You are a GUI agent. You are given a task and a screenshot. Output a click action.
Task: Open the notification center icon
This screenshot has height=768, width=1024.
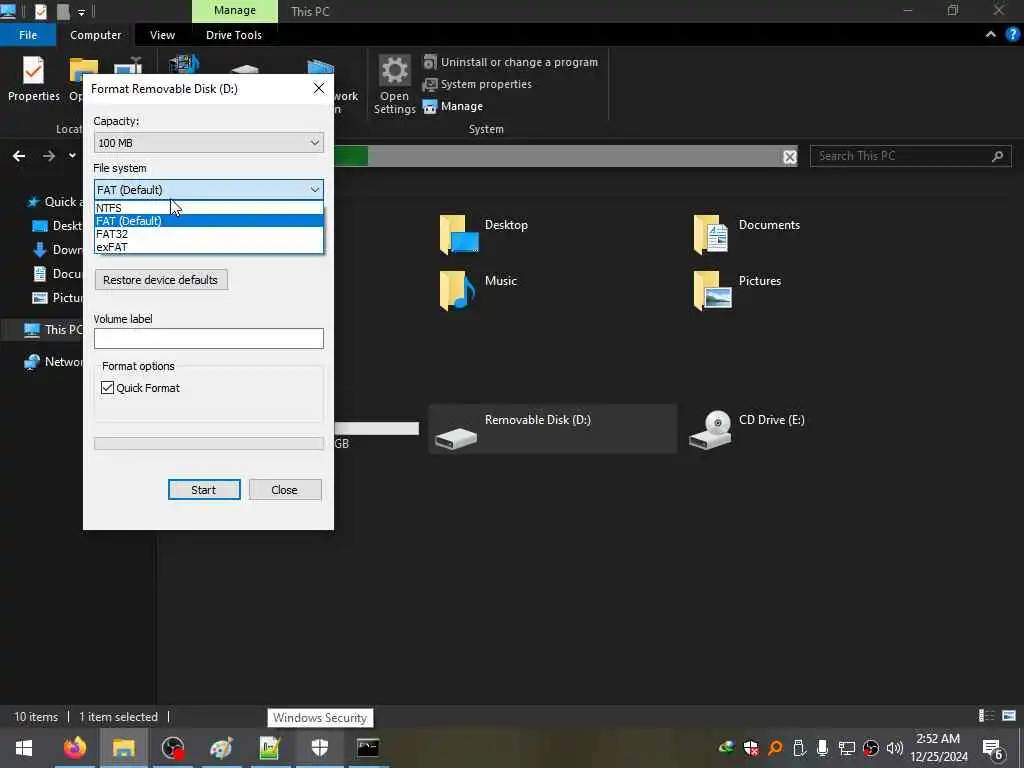[993, 748]
